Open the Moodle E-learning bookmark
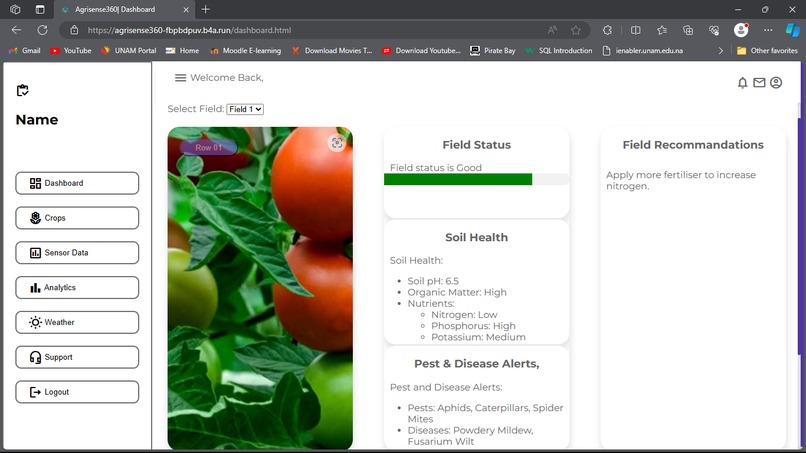Screen dimensions: 806x453 [246, 50]
